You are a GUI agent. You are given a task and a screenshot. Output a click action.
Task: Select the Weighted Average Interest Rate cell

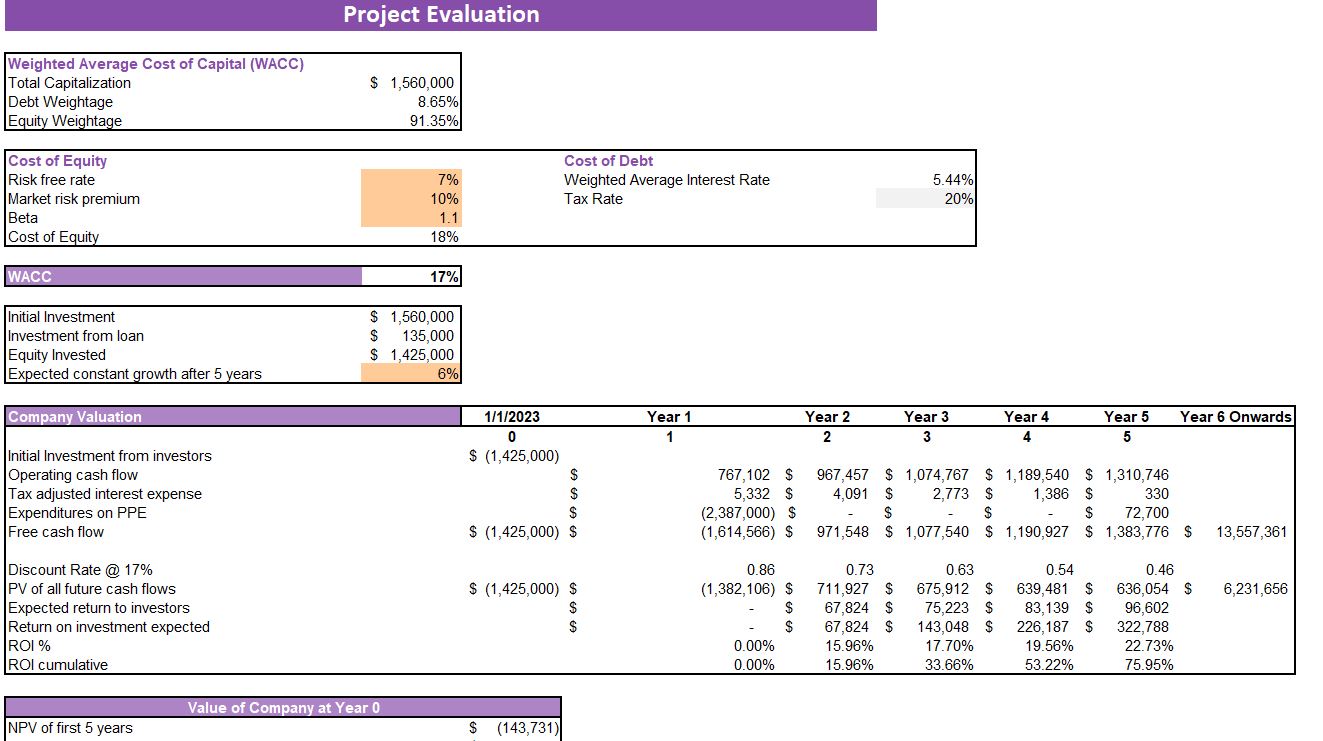coord(945,179)
